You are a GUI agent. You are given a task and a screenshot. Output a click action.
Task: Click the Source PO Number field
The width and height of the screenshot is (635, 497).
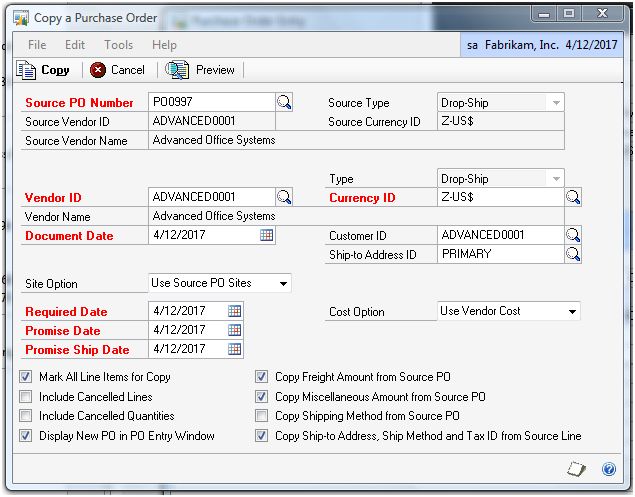pos(212,102)
